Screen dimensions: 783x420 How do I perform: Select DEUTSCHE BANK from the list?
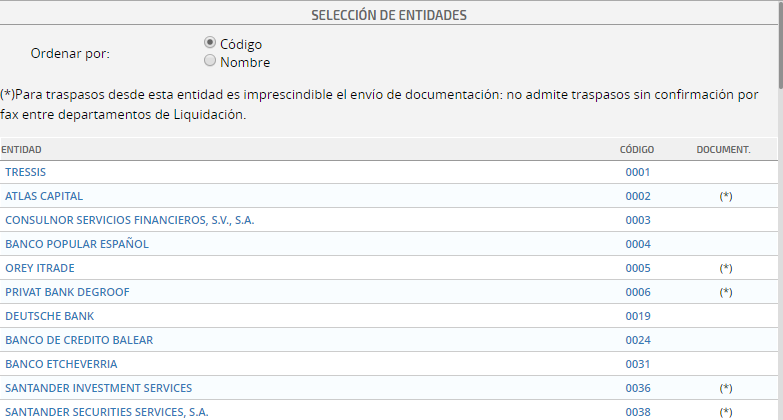pyautogui.click(x=49, y=316)
